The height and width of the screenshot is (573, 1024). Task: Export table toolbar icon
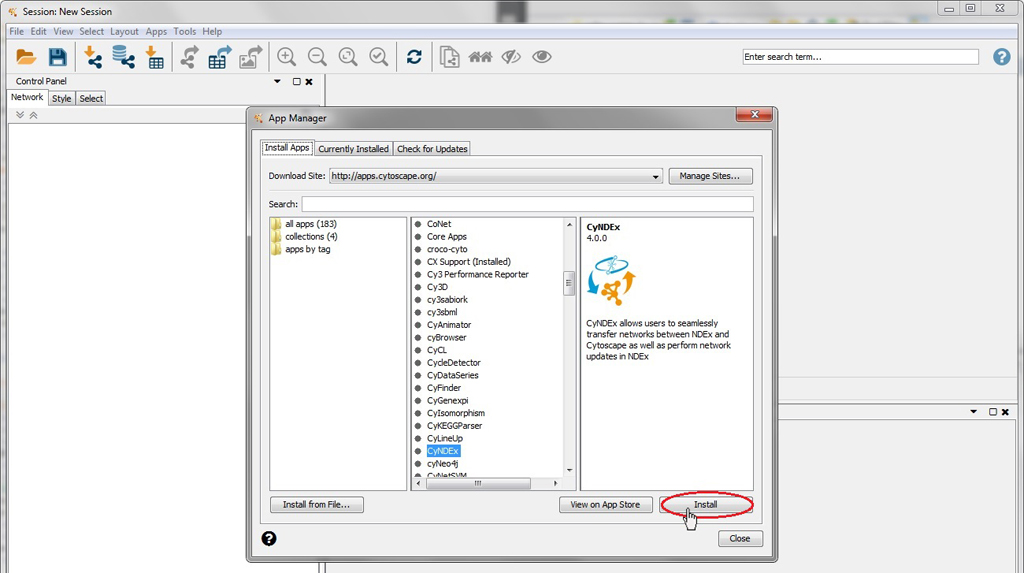click(220, 57)
